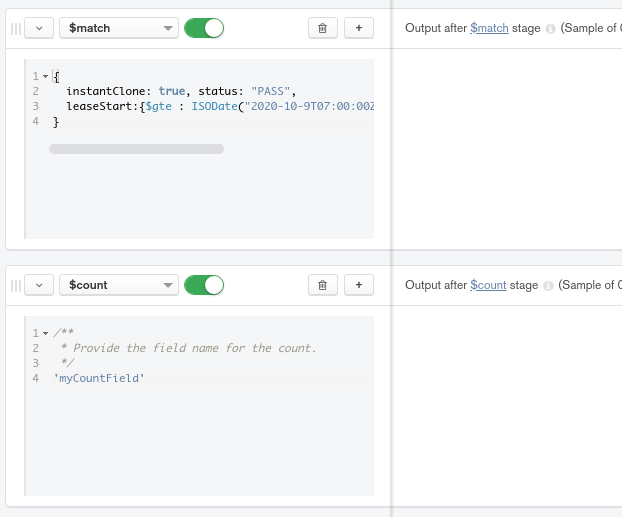Open the $count documentation link
Screen dimensions: 622x517
(488, 286)
